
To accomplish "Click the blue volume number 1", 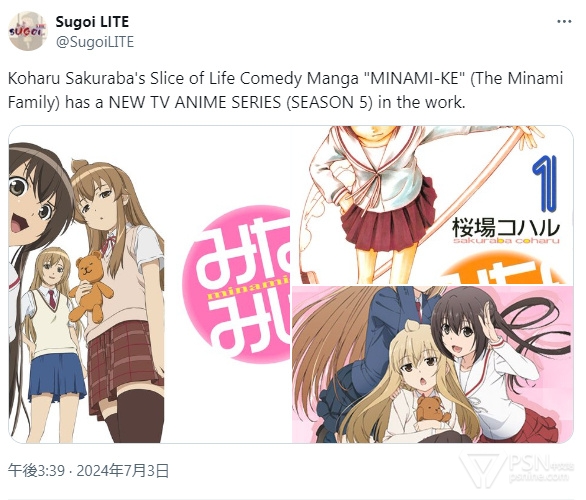I will [x=545, y=184].
